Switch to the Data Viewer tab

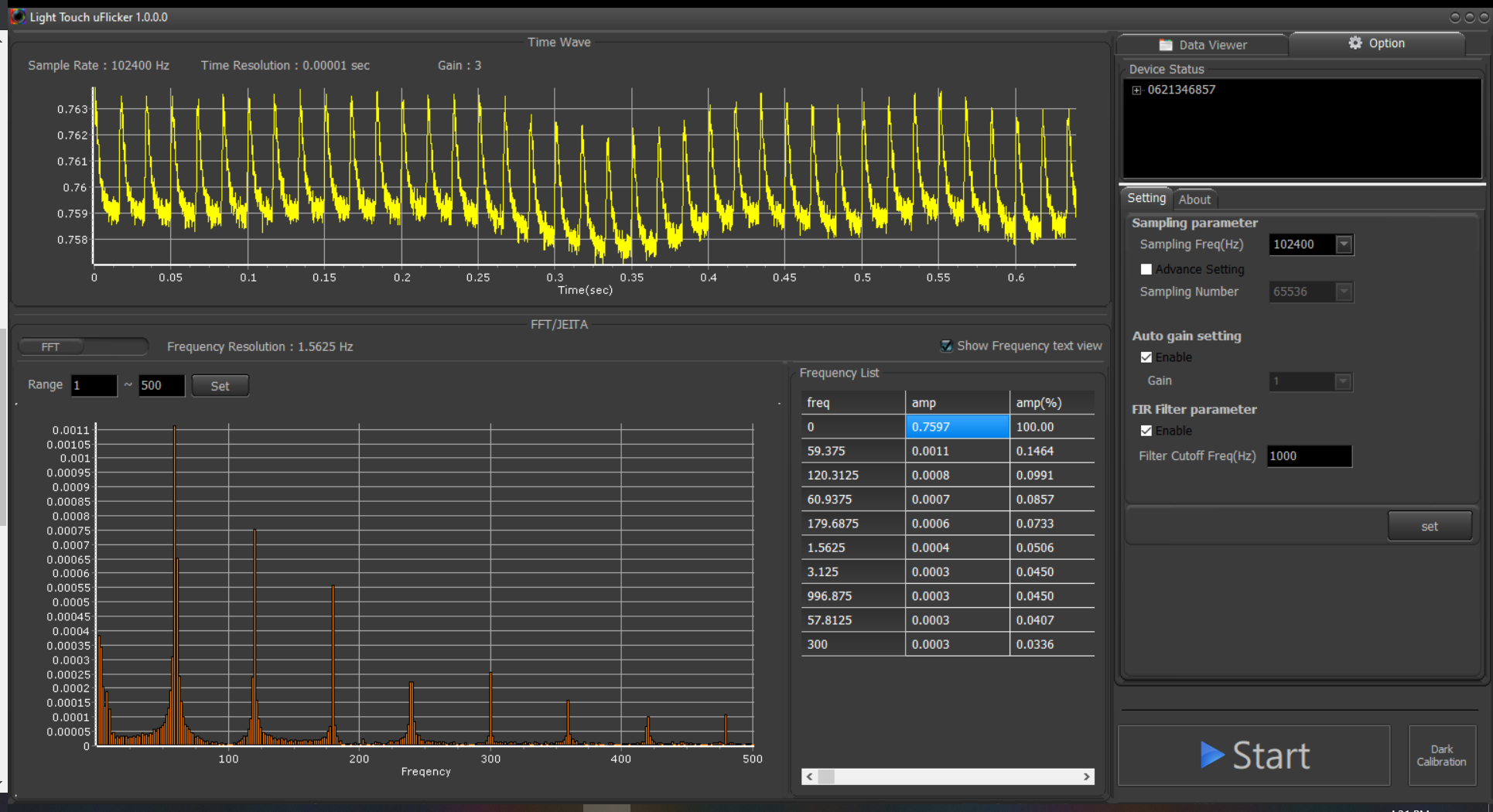coord(1203,45)
